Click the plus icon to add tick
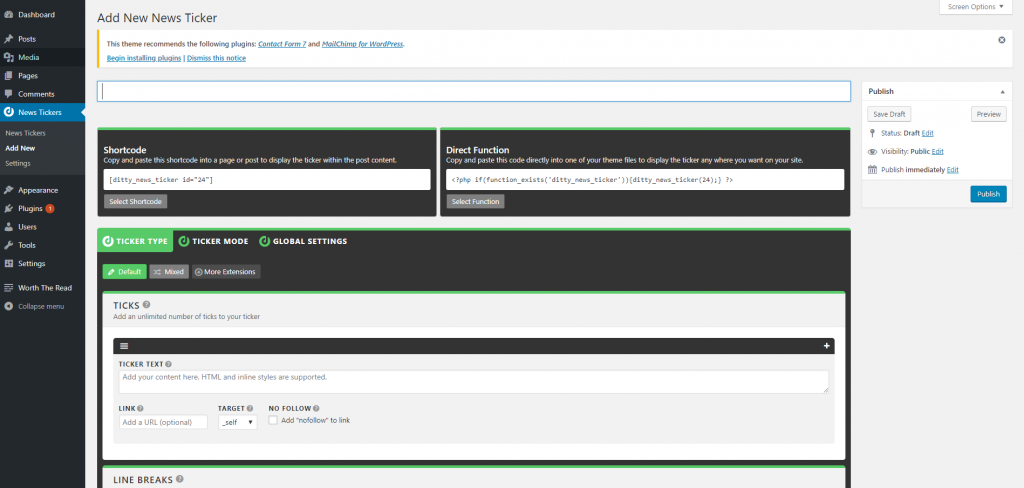The image size is (1024, 488). (x=826, y=345)
